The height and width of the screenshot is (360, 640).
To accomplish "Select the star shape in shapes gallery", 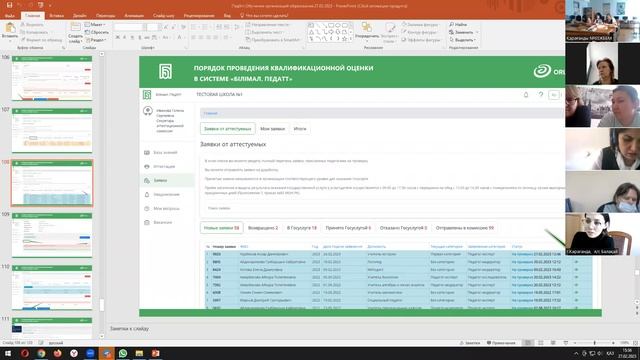I will click(x=344, y=39).
